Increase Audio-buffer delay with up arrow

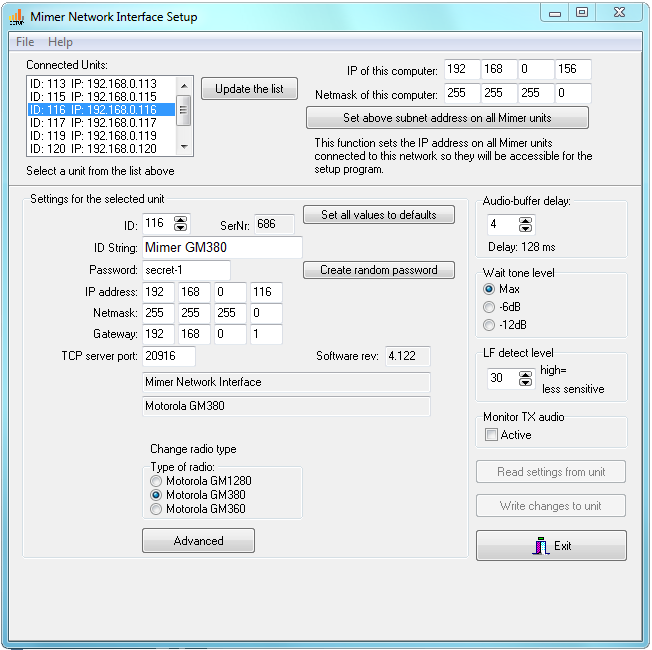[x=525, y=221]
